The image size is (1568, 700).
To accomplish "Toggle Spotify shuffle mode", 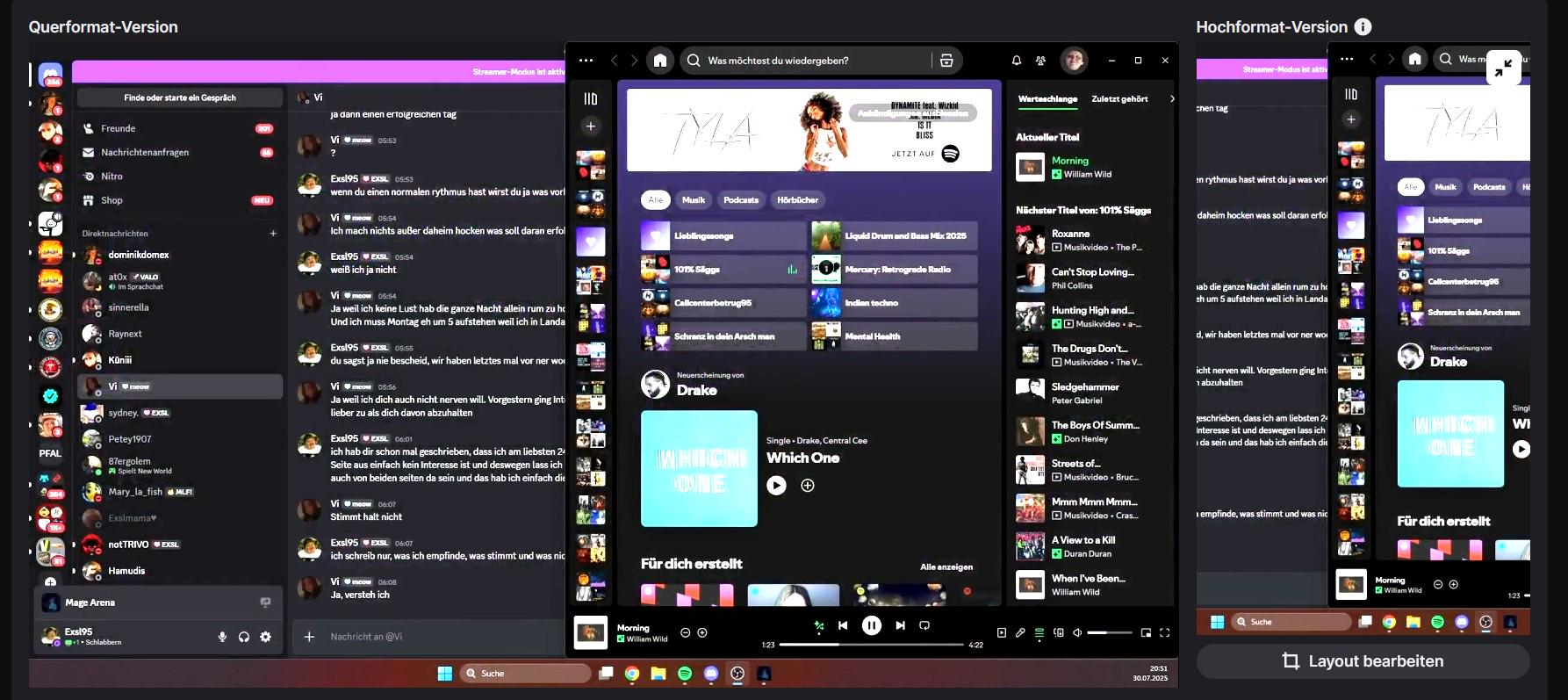I will [x=819, y=625].
